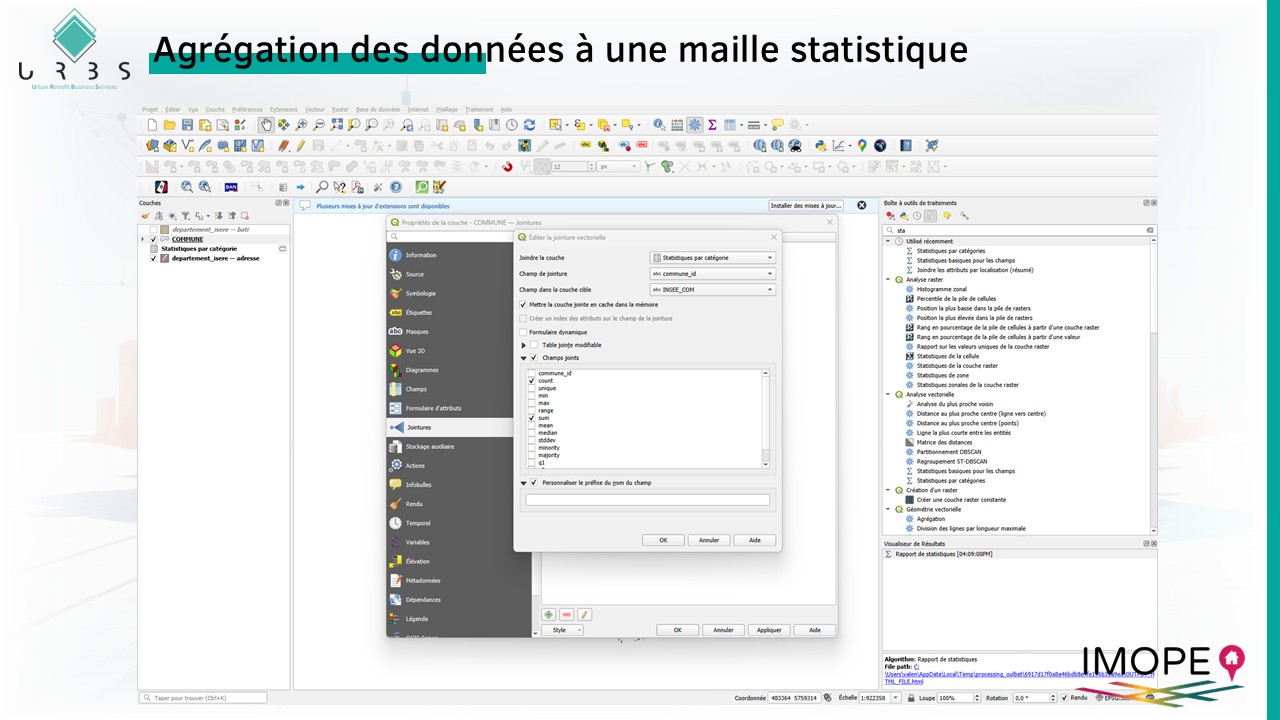Click Annuler in the join editor dialog
This screenshot has height=720, width=1280.
pyautogui.click(x=709, y=540)
